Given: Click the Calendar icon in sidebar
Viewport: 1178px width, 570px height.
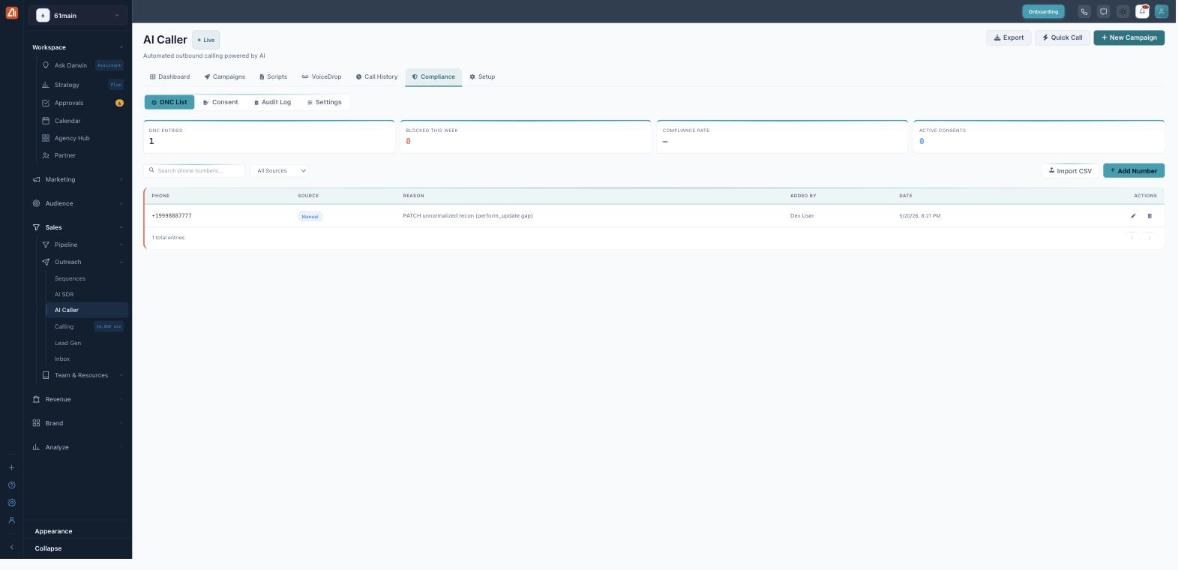Looking at the screenshot, I should [46, 121].
